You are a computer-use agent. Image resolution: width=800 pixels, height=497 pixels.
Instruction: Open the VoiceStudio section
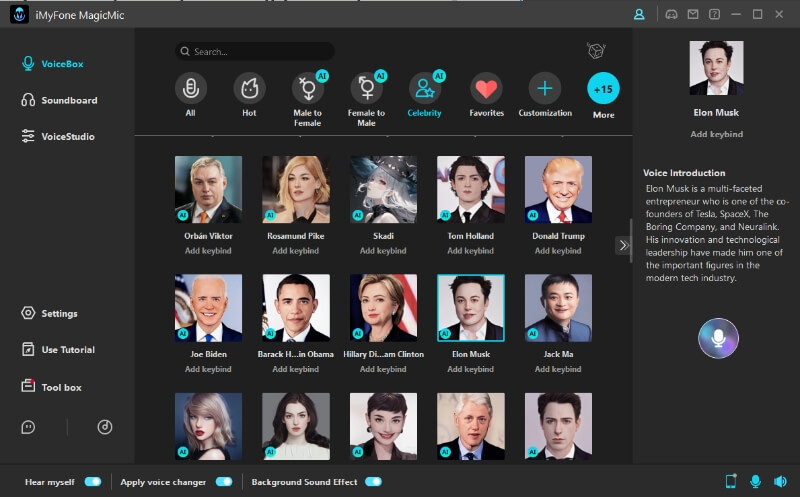(58, 136)
